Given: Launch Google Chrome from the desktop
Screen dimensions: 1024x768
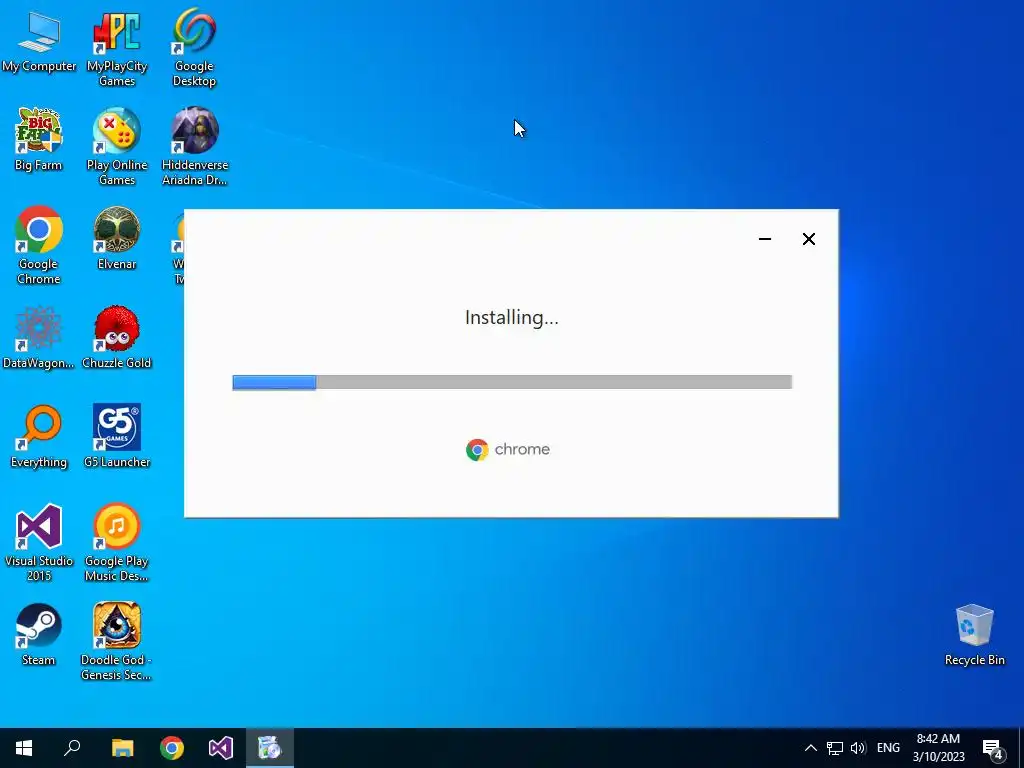Looking at the screenshot, I should pos(39,246).
